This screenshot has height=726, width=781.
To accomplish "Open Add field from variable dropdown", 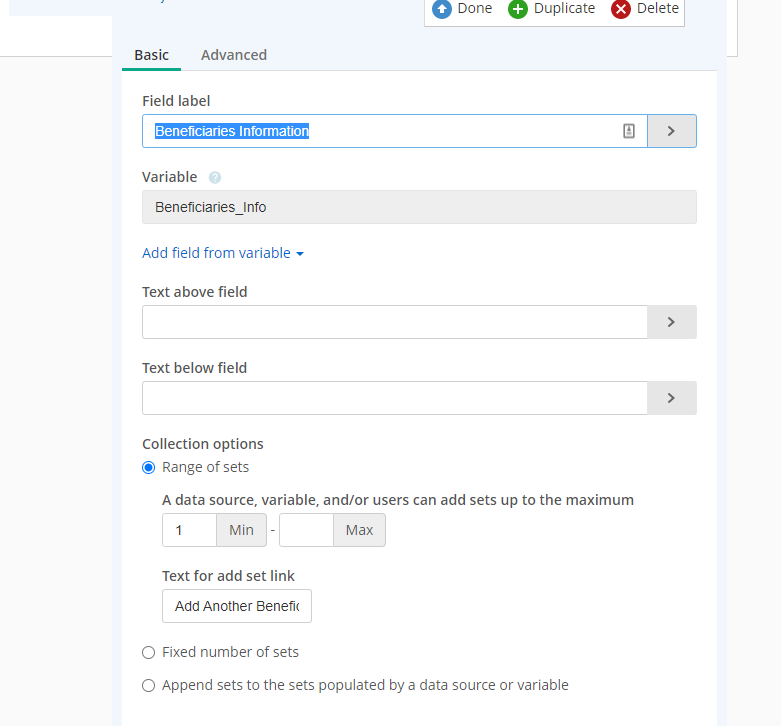I will 223,253.
